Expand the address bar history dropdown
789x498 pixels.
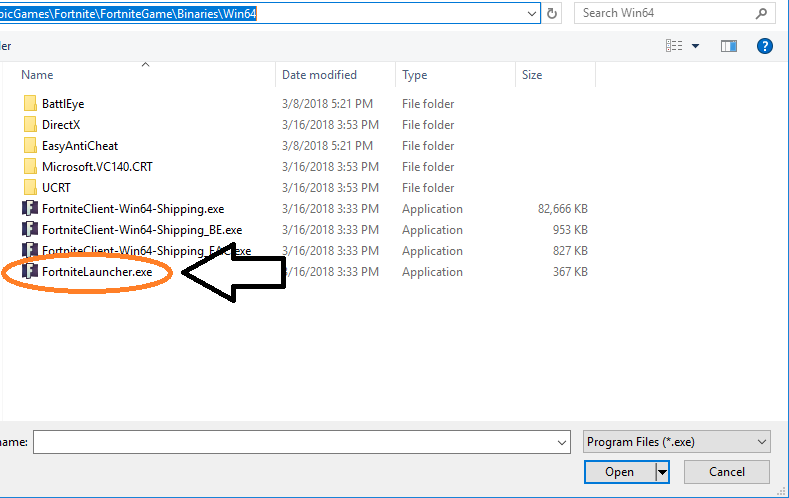point(531,14)
